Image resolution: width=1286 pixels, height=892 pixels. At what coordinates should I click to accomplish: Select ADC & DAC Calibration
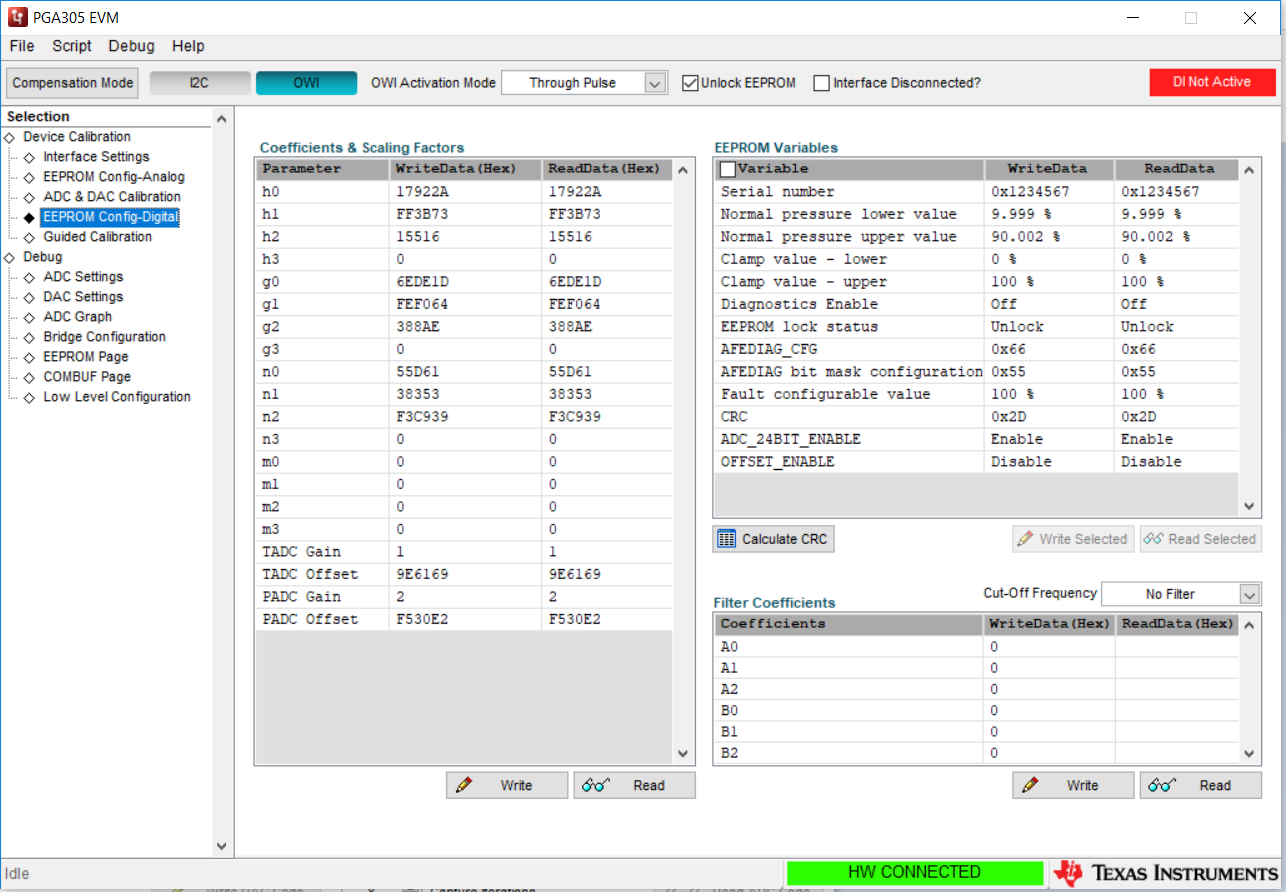[x=112, y=197]
